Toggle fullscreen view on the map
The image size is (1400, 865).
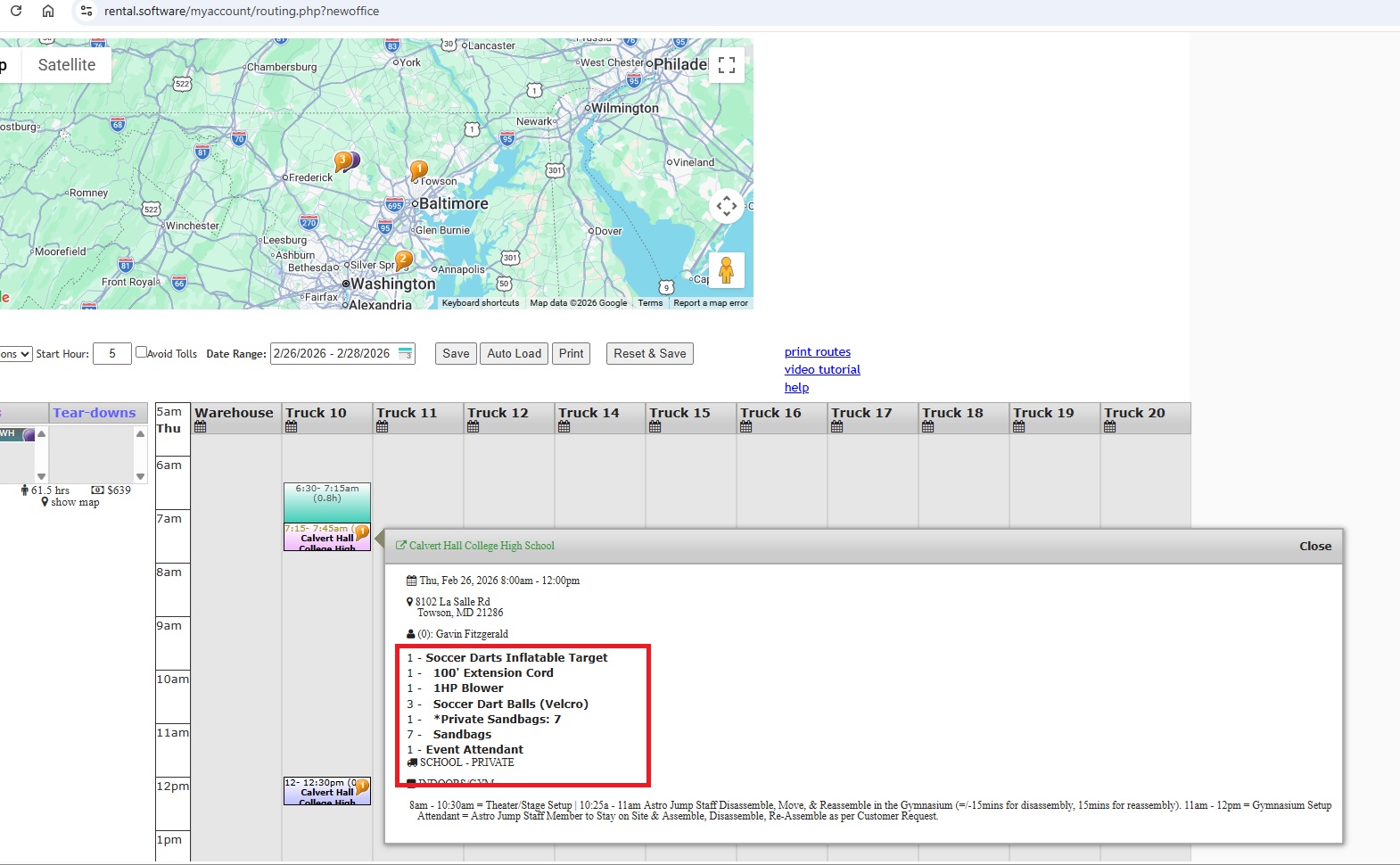[727, 65]
